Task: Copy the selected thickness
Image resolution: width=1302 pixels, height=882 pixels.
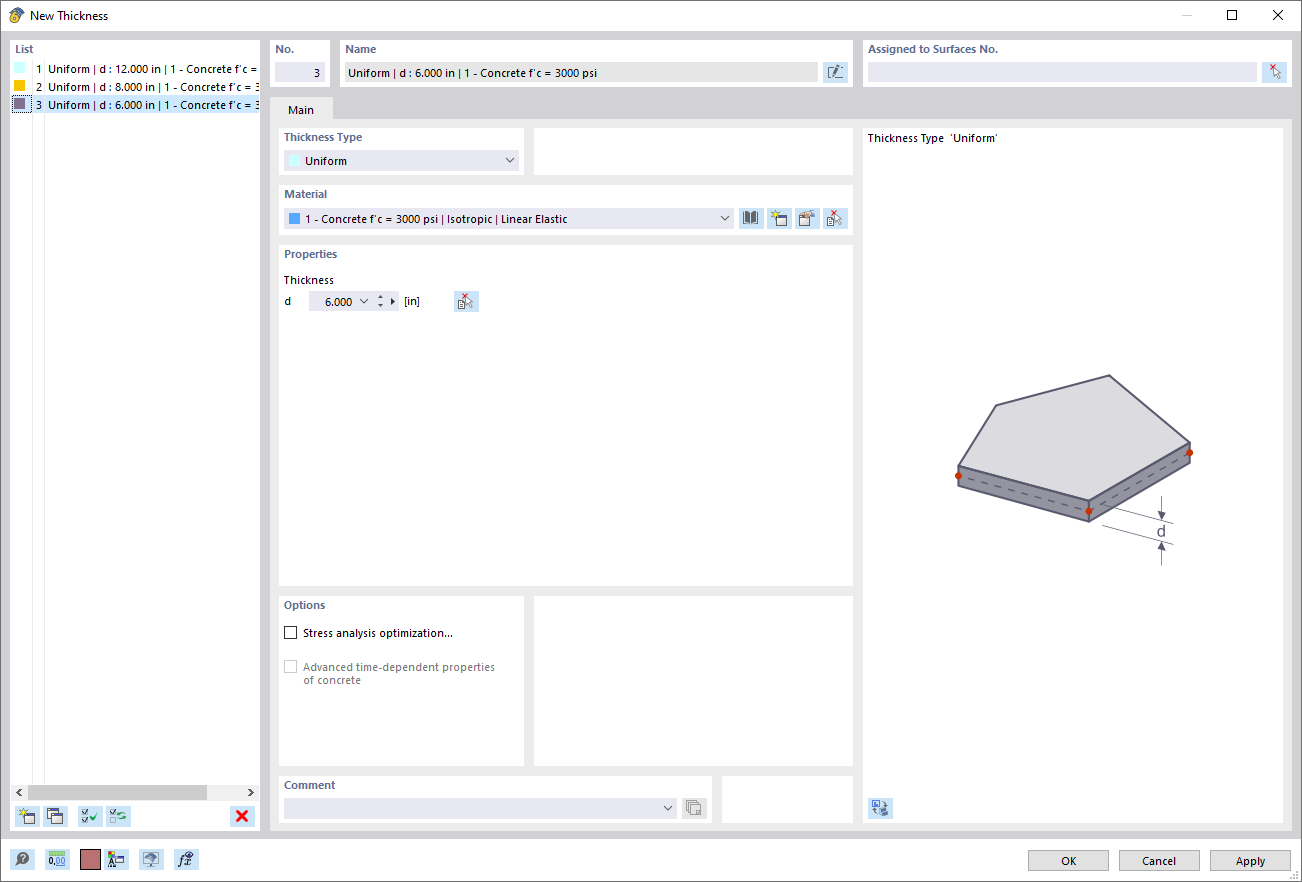Action: click(x=56, y=816)
